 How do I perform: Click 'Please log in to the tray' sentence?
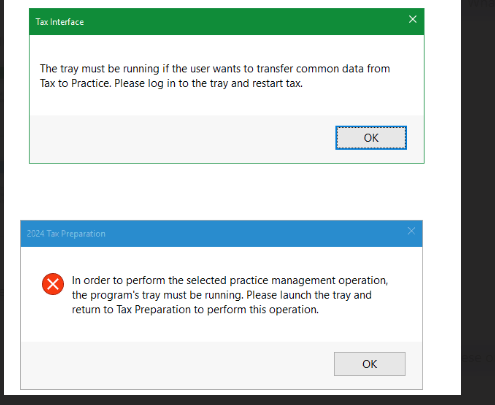[171, 83]
